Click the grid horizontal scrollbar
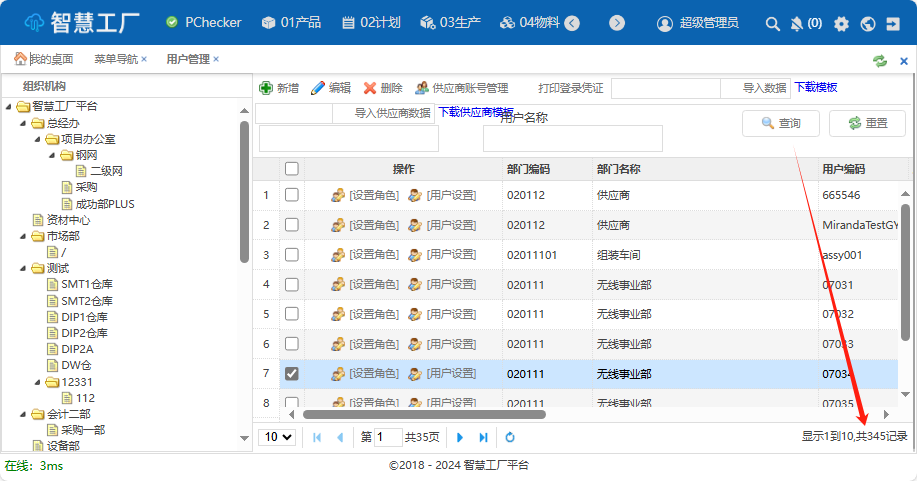Image resolution: width=917 pixels, height=481 pixels. [x=424, y=413]
